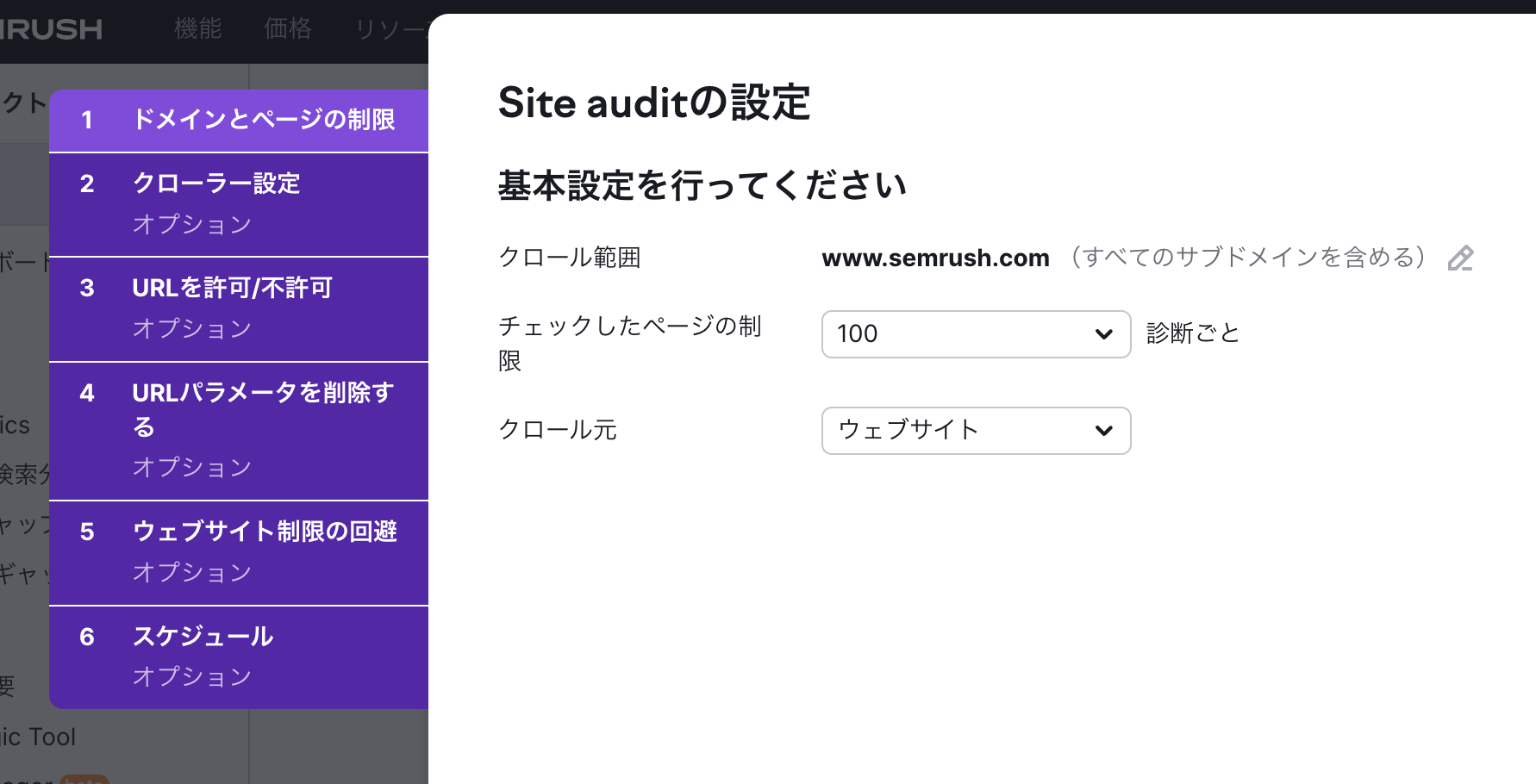This screenshot has width=1536, height=784.
Task: Click the 価格 menu in the top navigation
Action: [288, 29]
